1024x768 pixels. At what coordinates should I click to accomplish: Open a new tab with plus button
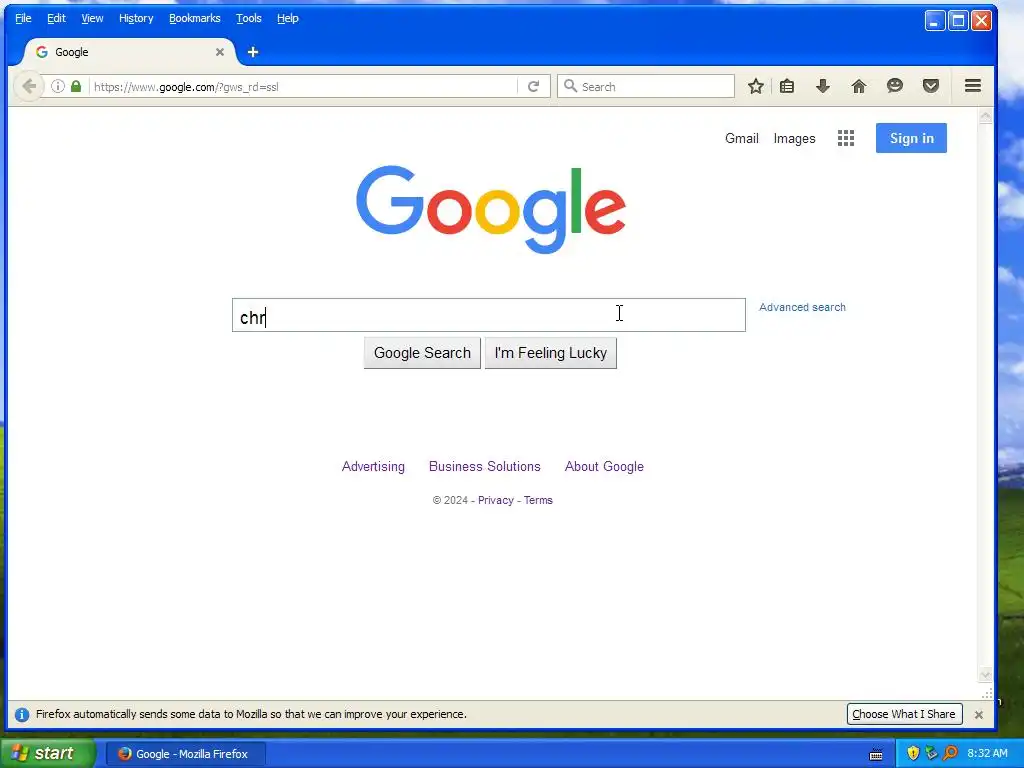[253, 52]
